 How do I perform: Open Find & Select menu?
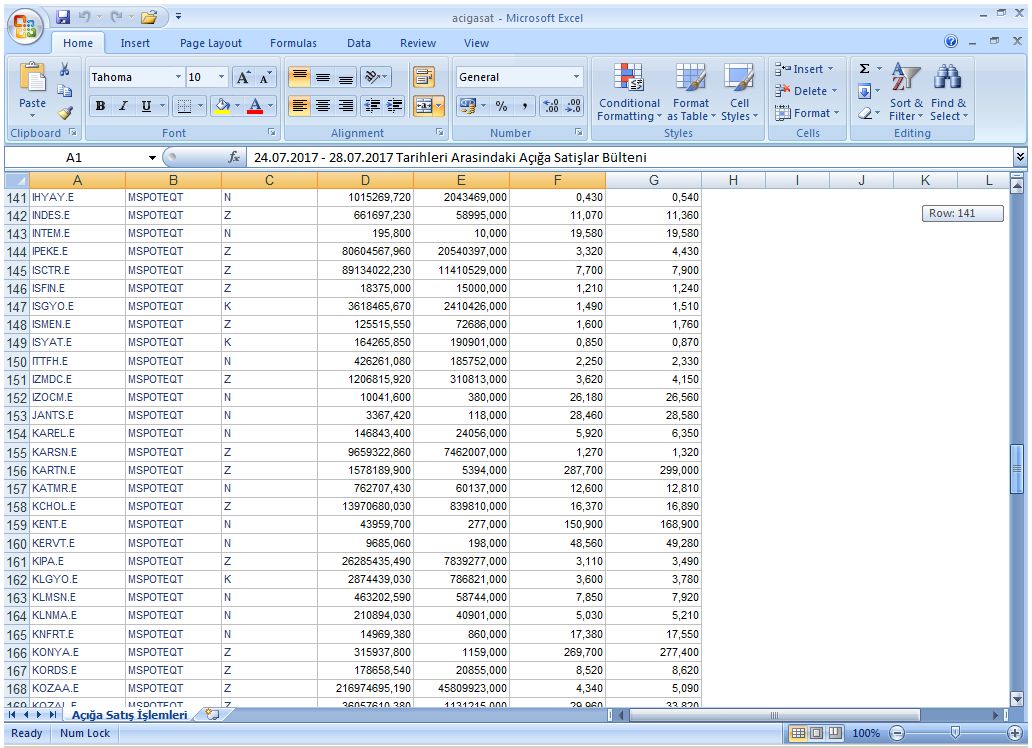[x=948, y=92]
